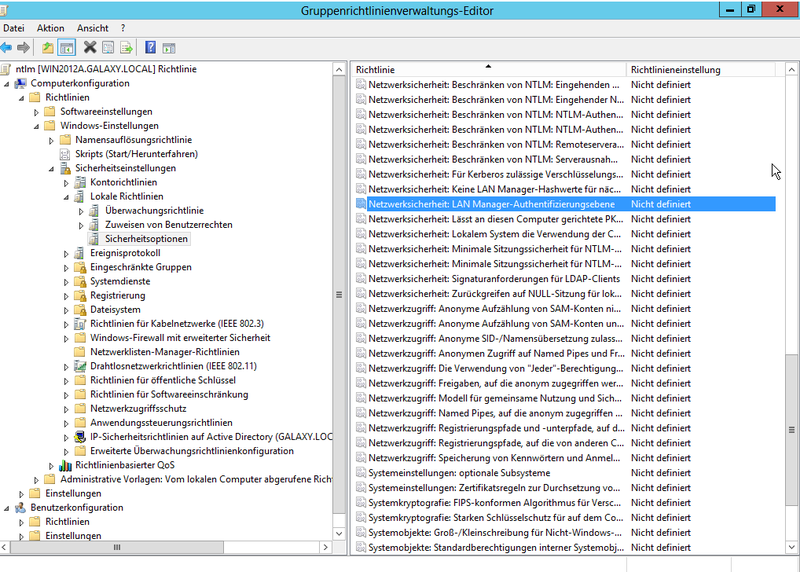Click the Skripts (Start/Herunterfahren) icon
Screen dimensions: 800x572
tap(66, 154)
